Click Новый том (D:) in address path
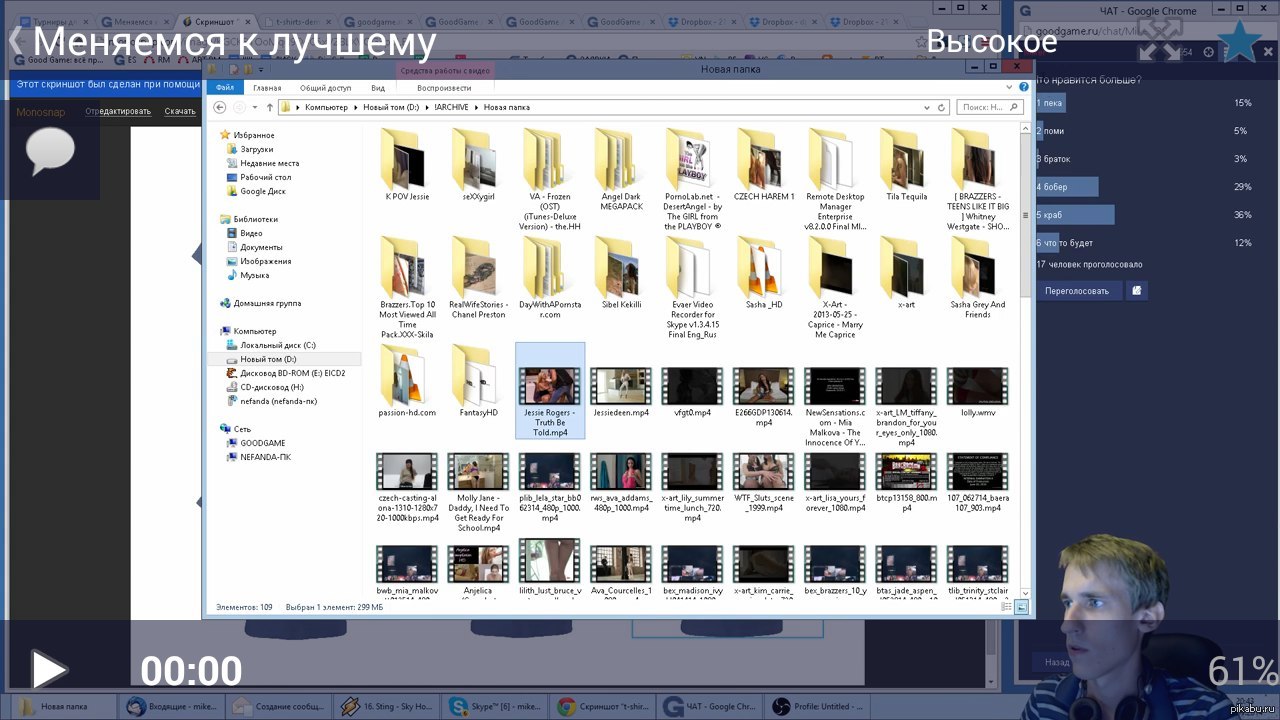 pyautogui.click(x=389, y=107)
